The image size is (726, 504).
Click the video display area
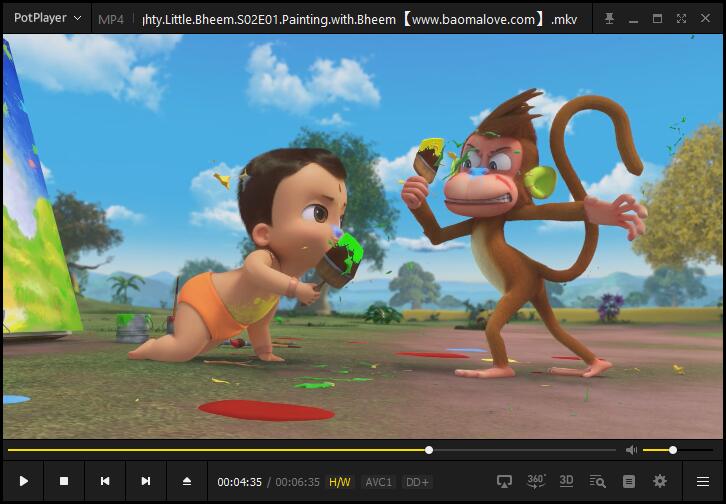[363, 236]
